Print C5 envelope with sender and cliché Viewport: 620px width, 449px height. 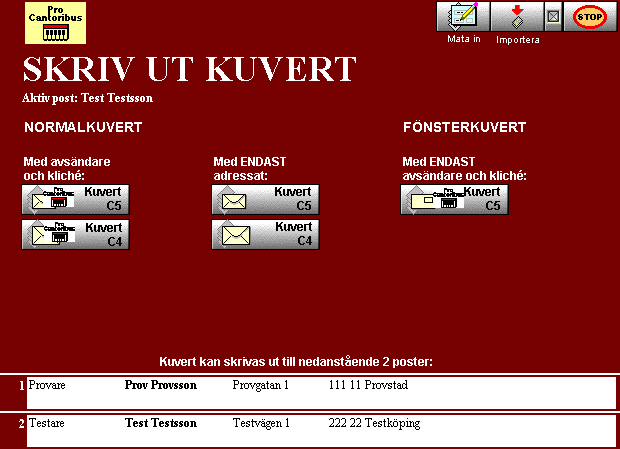(x=76, y=199)
